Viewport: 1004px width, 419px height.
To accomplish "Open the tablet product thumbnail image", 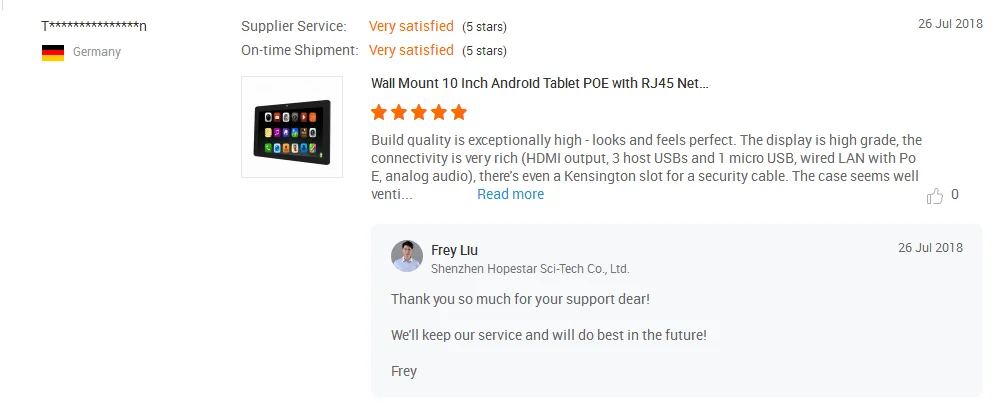I will point(292,127).
